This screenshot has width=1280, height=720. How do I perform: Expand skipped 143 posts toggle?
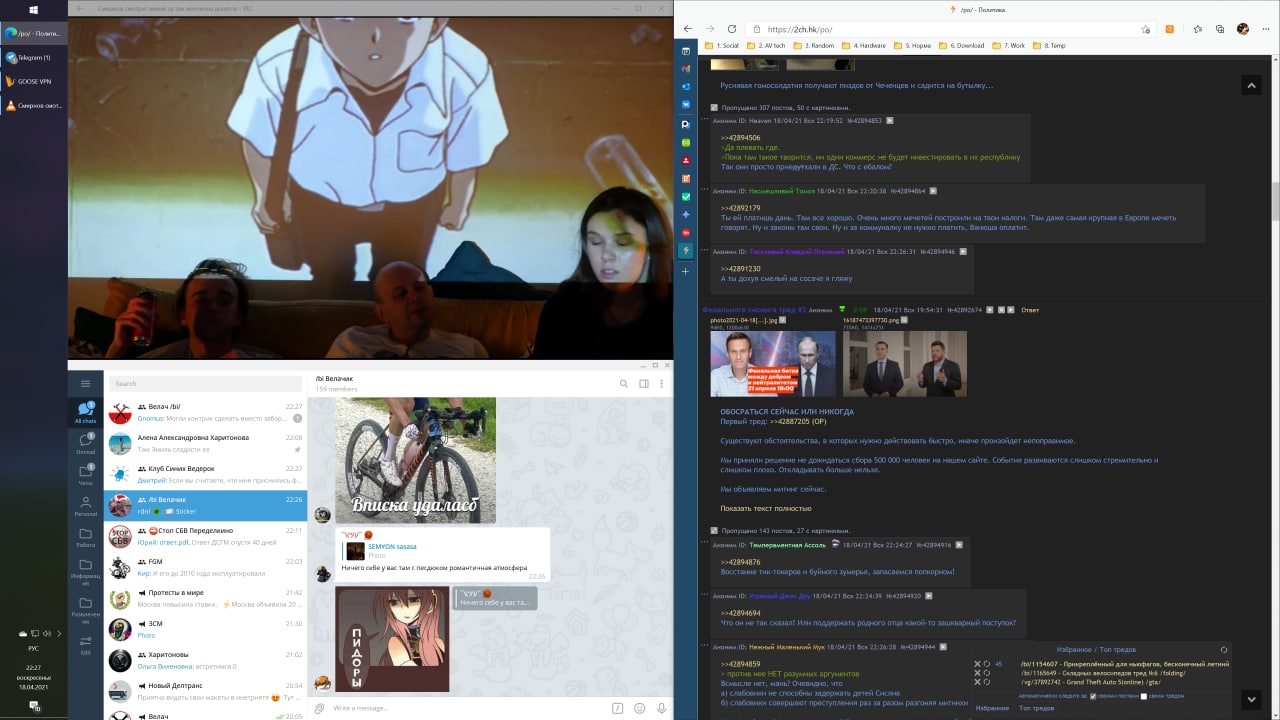pyautogui.click(x=714, y=530)
